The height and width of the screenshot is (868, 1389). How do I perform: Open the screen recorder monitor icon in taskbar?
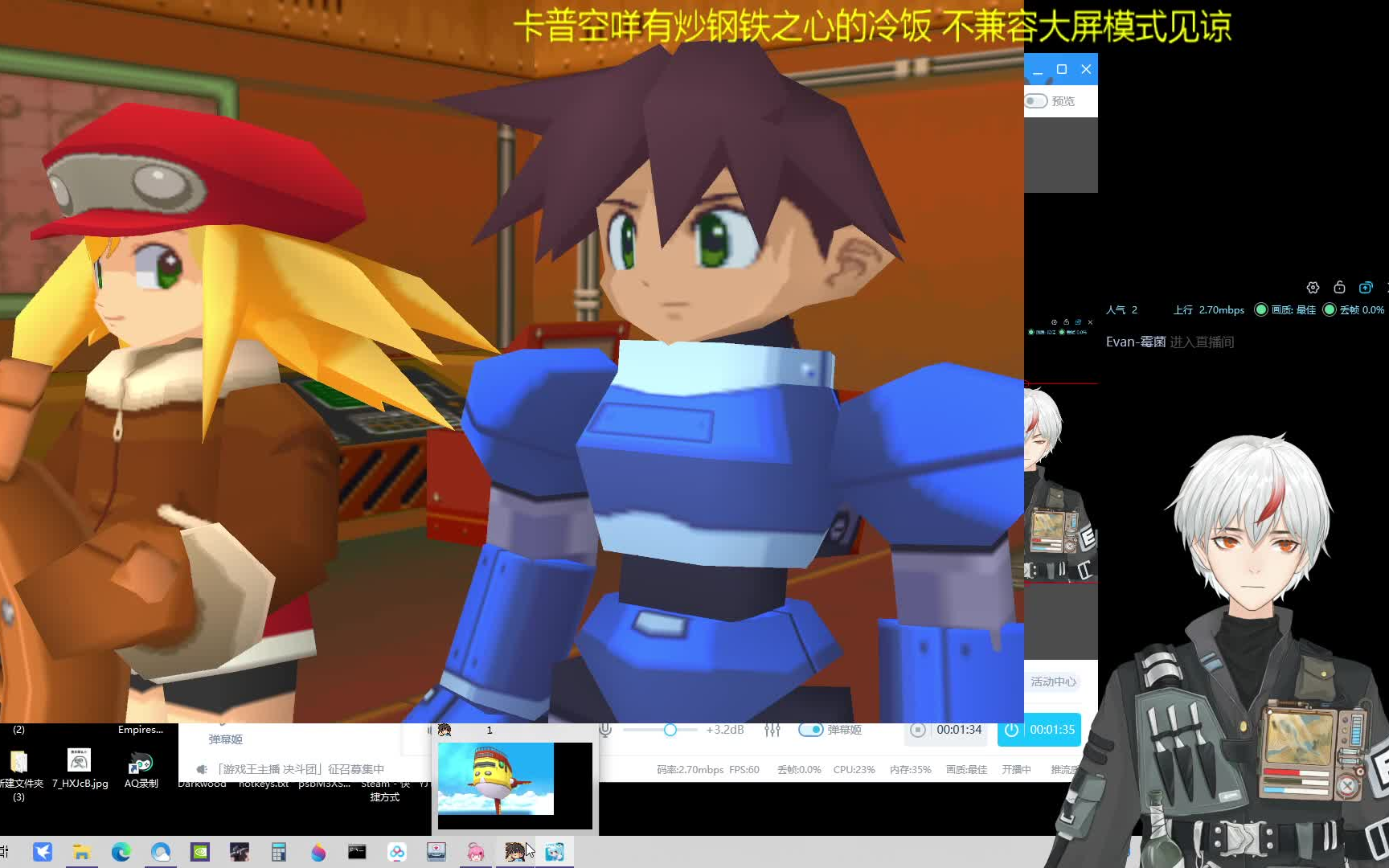(436, 852)
